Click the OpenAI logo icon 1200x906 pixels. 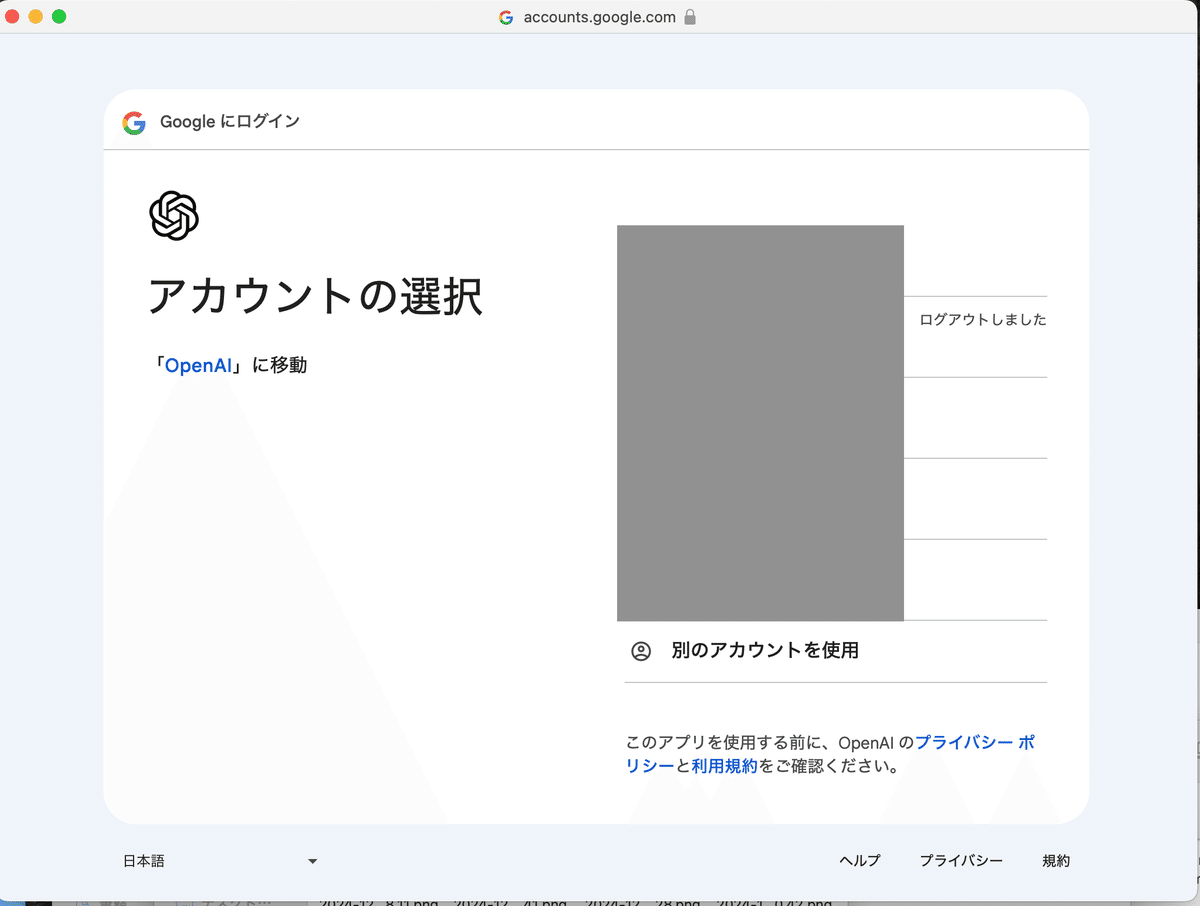pyautogui.click(x=174, y=215)
